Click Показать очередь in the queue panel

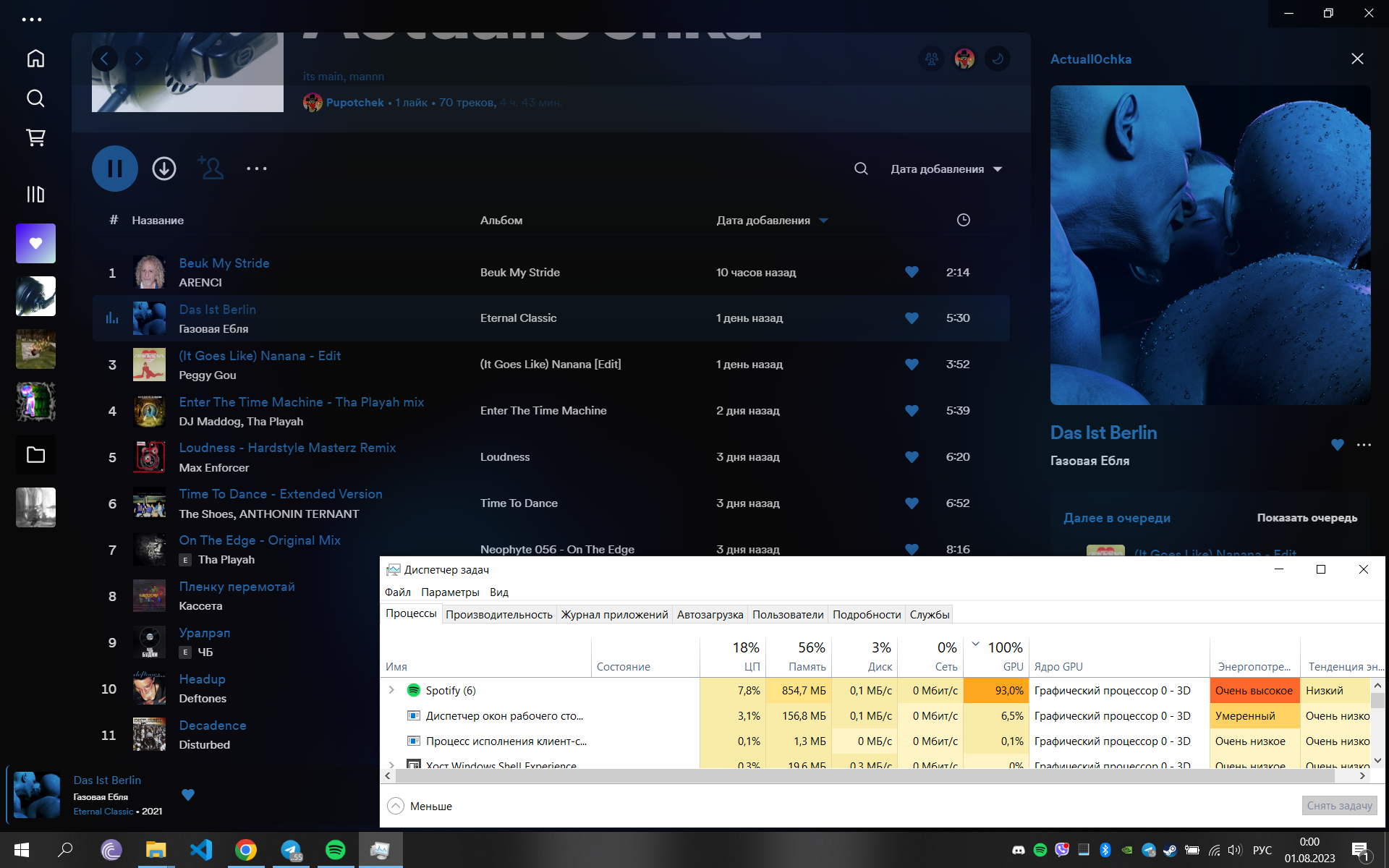pyautogui.click(x=1307, y=518)
